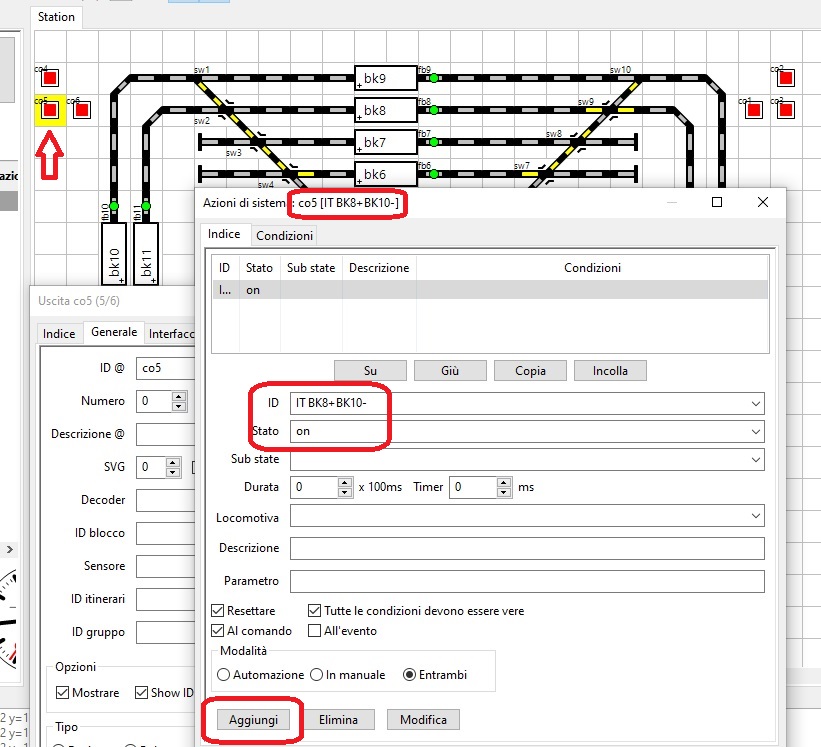Click the co6 output icon
Screen dimensions: 821x747
click(82, 109)
